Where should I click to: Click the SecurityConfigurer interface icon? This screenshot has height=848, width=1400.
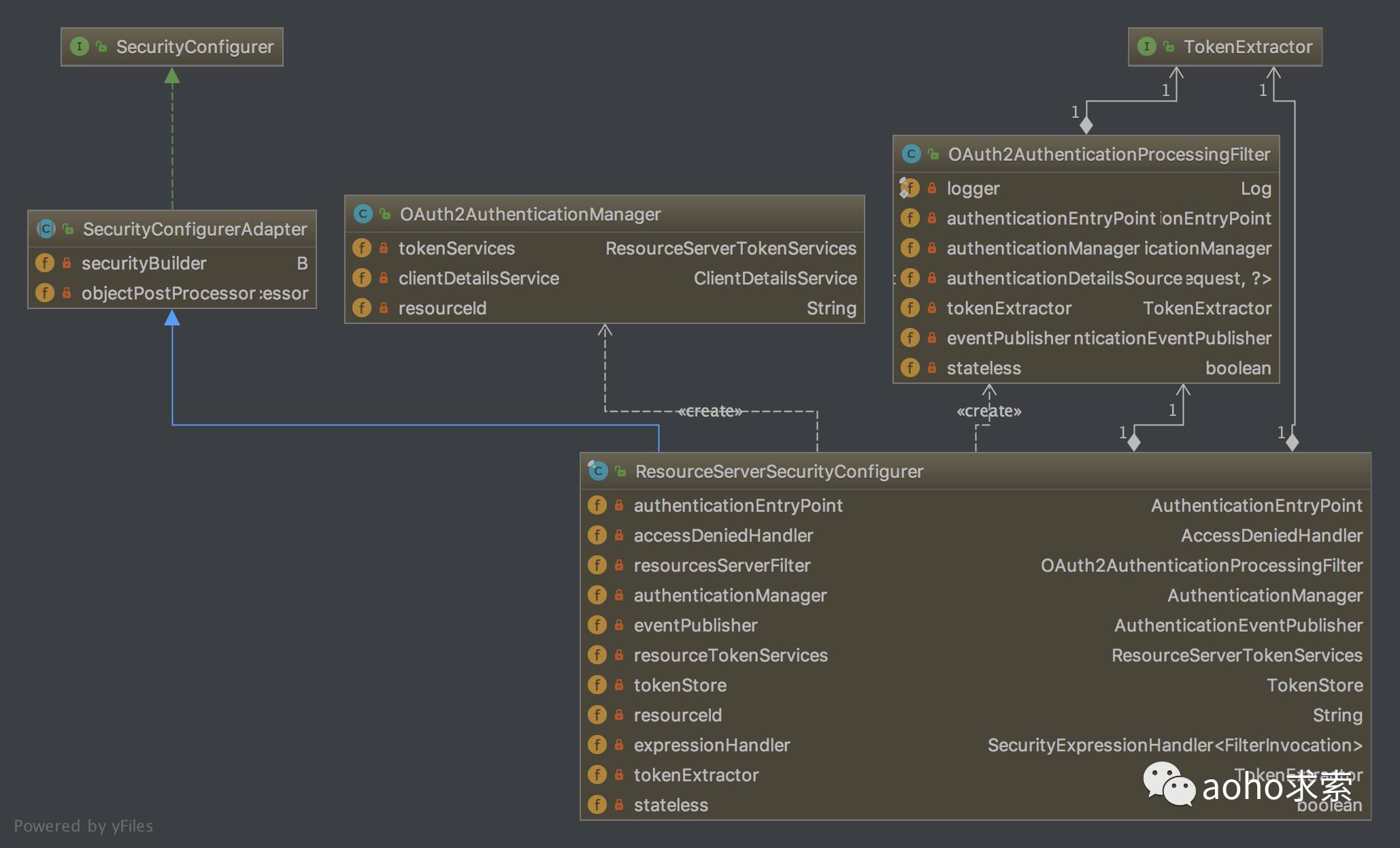80,46
